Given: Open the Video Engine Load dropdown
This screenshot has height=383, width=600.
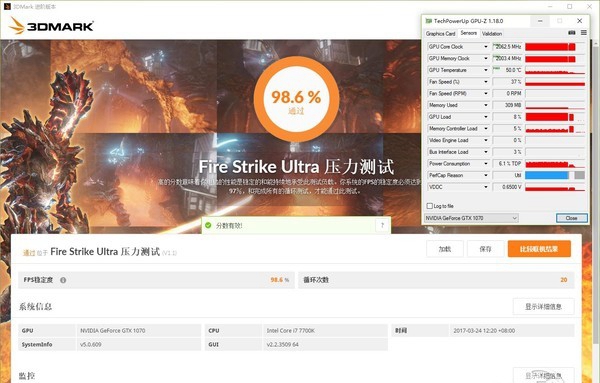Looking at the screenshot, I should click(486, 140).
